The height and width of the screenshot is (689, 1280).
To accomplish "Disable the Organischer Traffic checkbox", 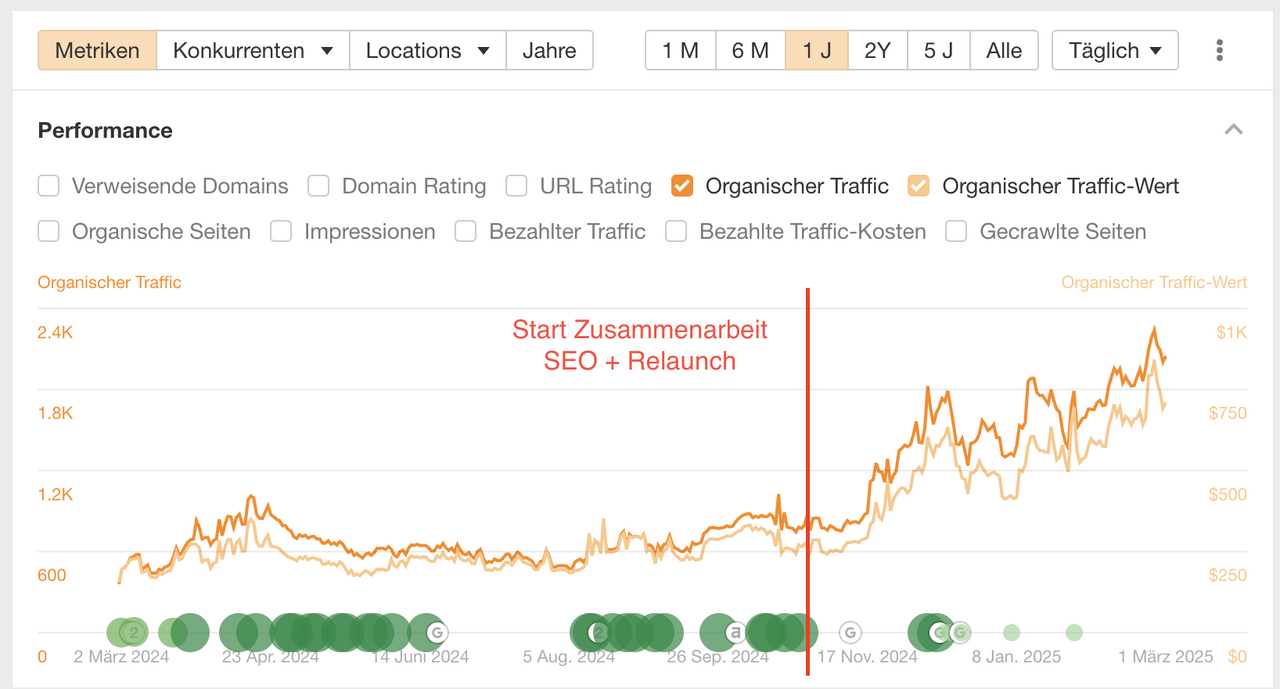I will point(683,186).
